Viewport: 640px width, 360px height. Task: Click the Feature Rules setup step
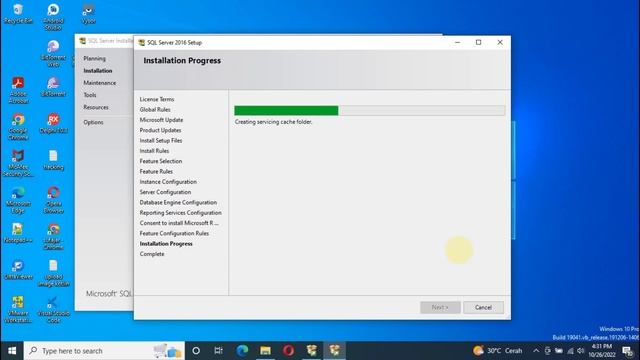pyautogui.click(x=156, y=171)
